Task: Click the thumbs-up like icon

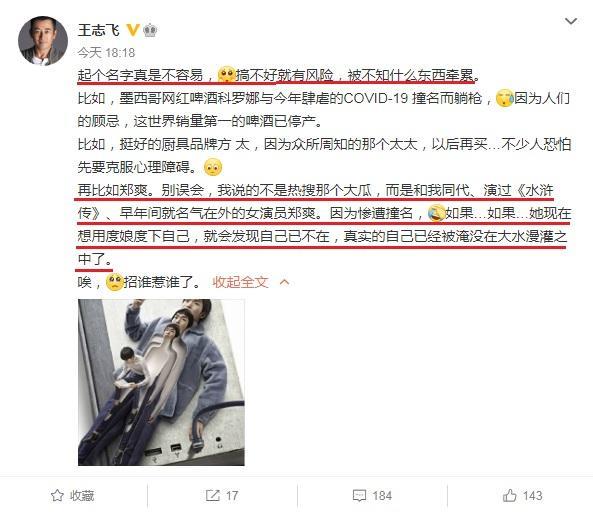Action: click(x=509, y=495)
